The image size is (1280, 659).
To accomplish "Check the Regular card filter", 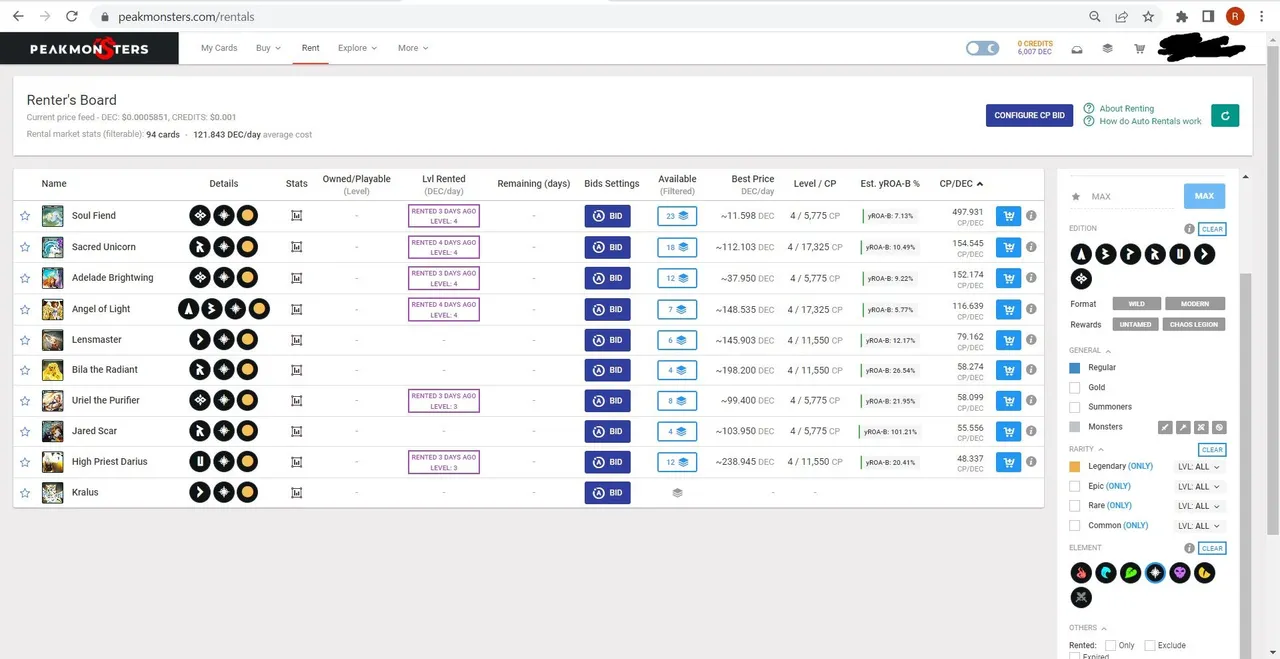I will point(1075,368).
